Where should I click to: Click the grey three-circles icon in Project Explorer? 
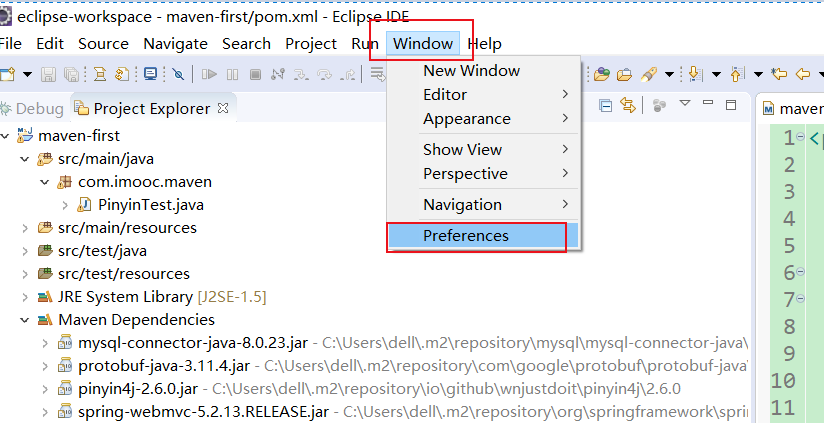(659, 105)
